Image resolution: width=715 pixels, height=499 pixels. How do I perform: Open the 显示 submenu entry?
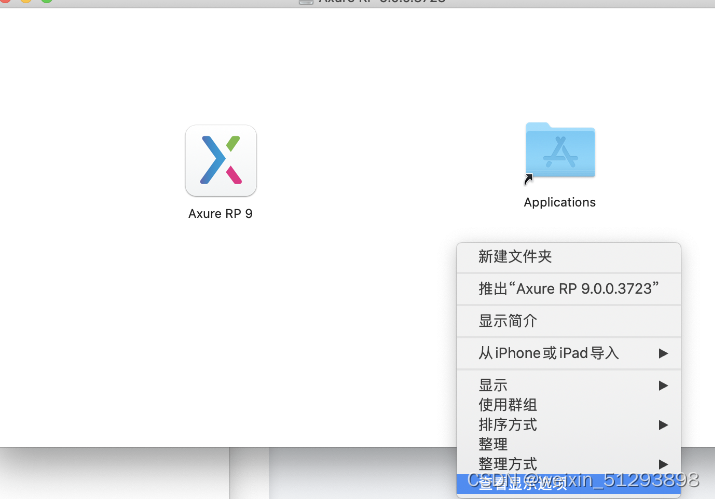569,385
